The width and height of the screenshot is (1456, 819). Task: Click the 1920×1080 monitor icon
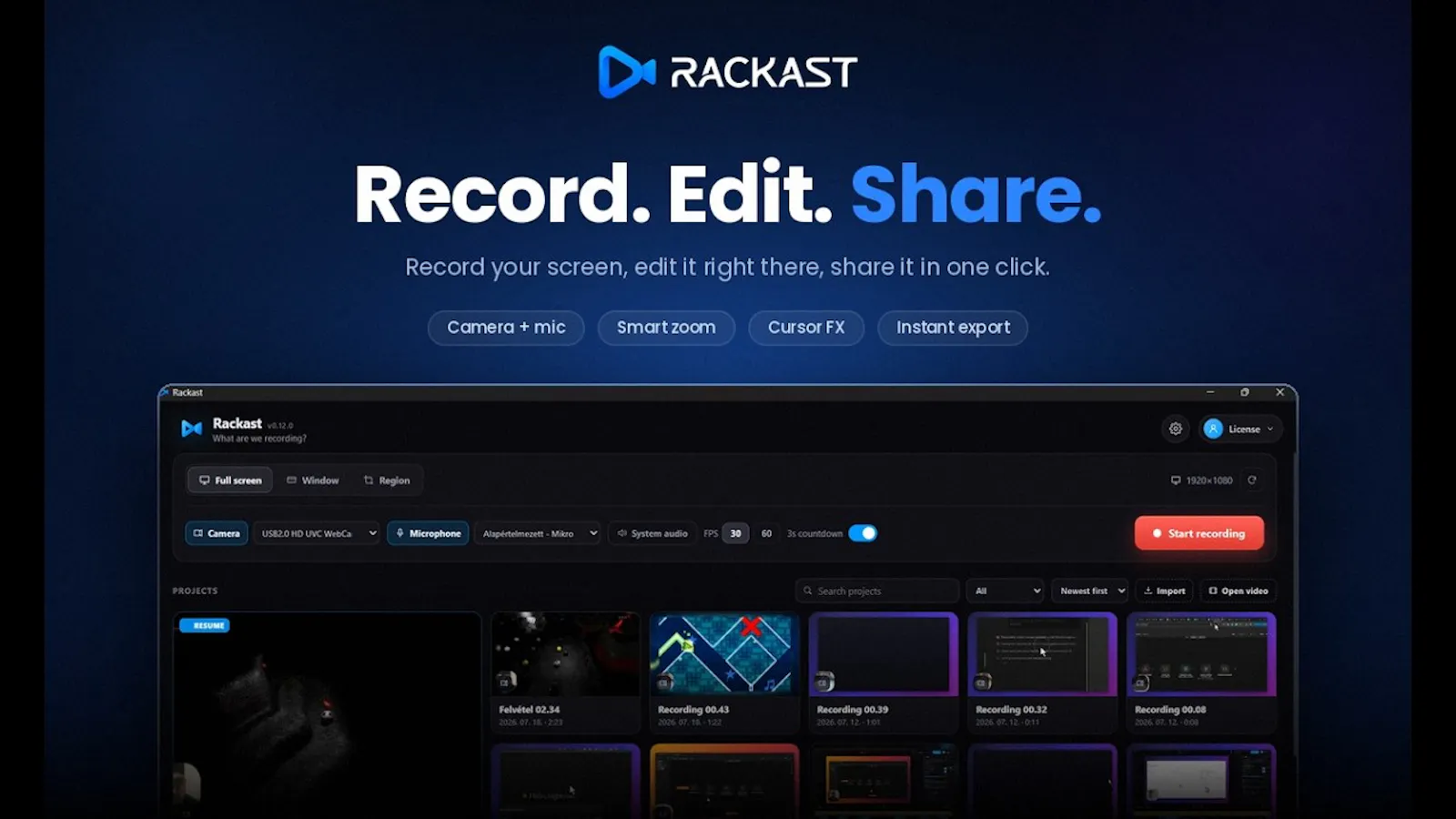(1176, 480)
